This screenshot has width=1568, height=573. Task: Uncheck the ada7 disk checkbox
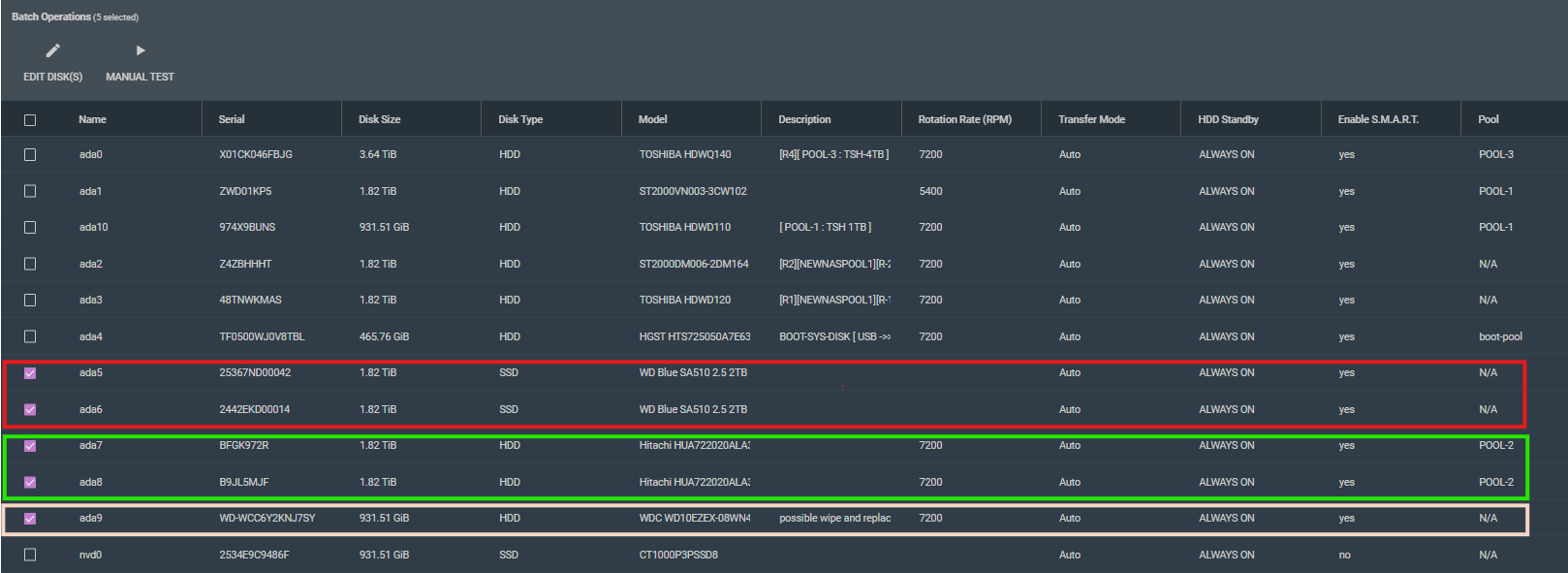click(30, 446)
